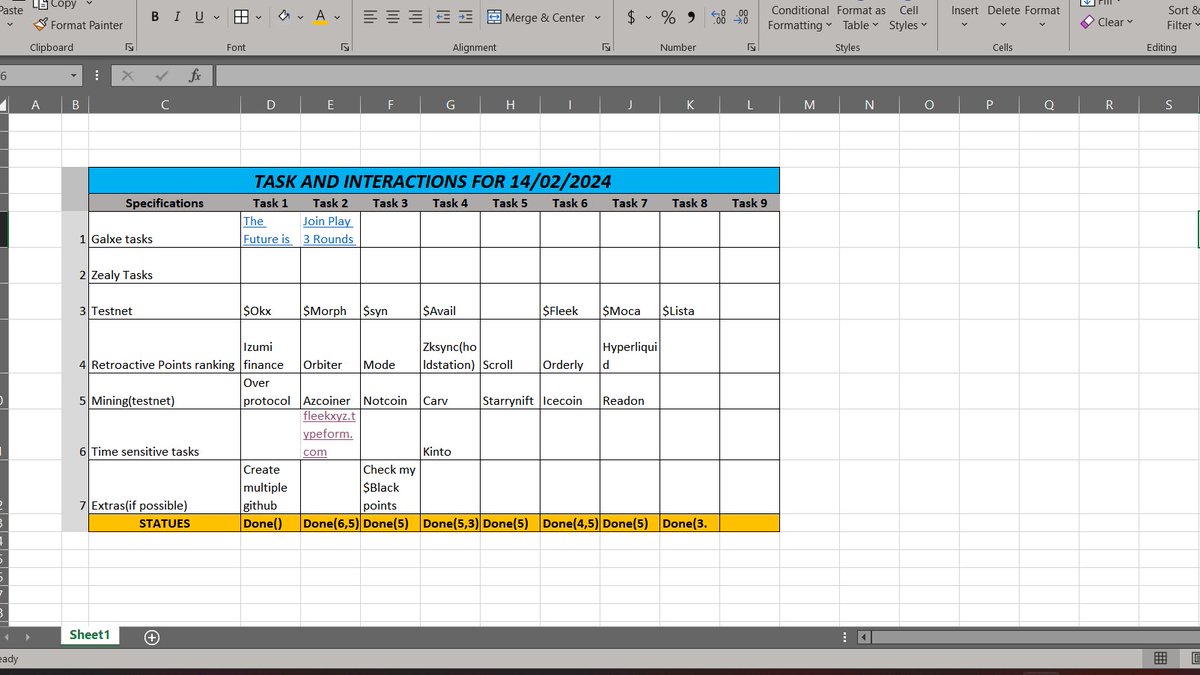Click the formula bar Enter checkmark
The image size is (1200, 675).
(162, 75)
